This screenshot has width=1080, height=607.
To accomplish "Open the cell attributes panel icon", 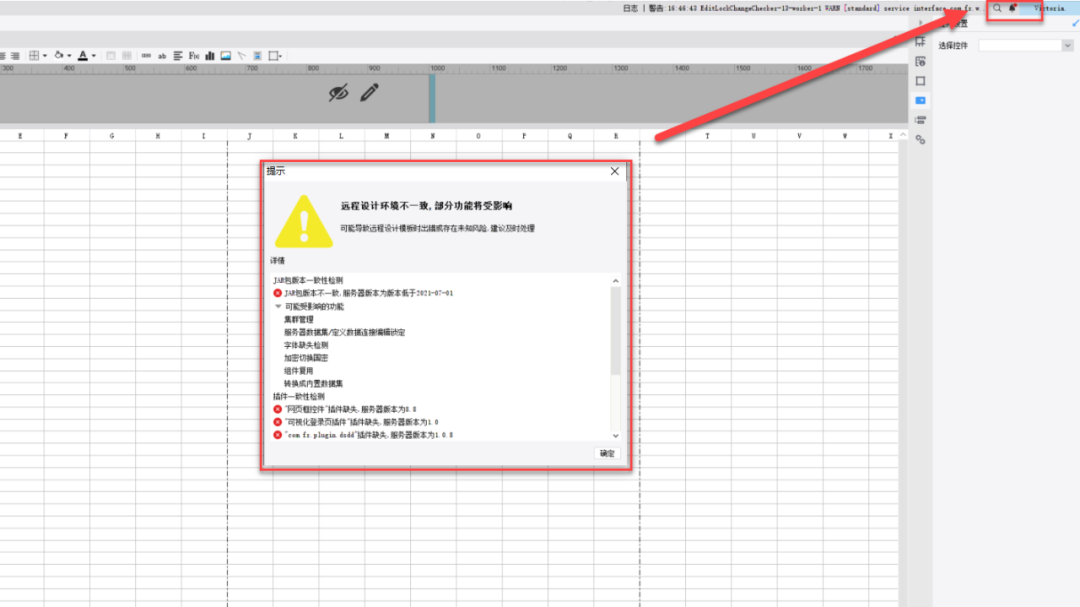I will (920, 61).
